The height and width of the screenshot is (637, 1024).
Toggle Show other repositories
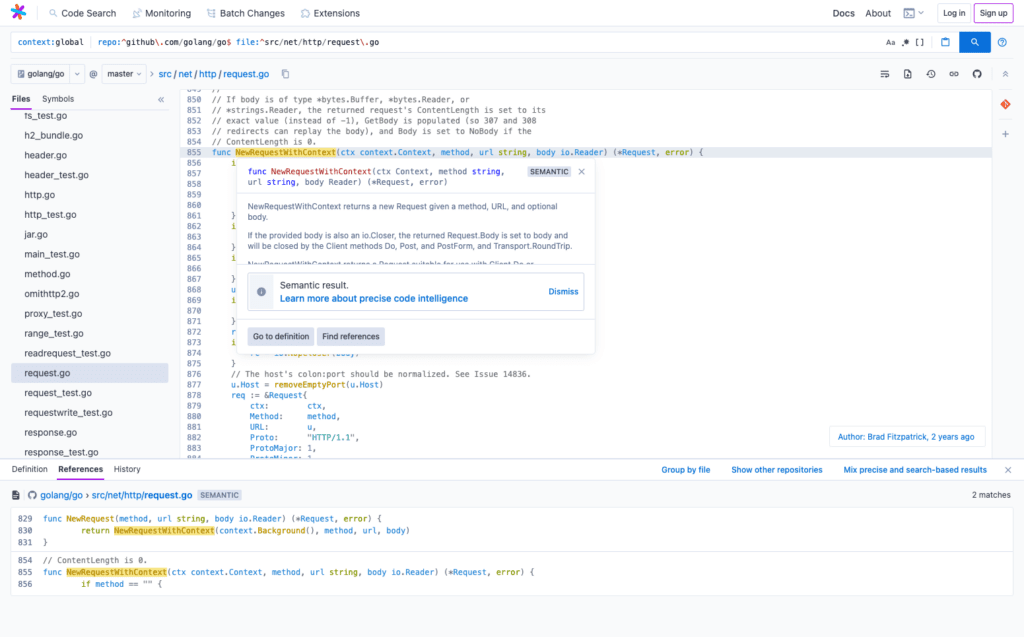tap(776, 470)
